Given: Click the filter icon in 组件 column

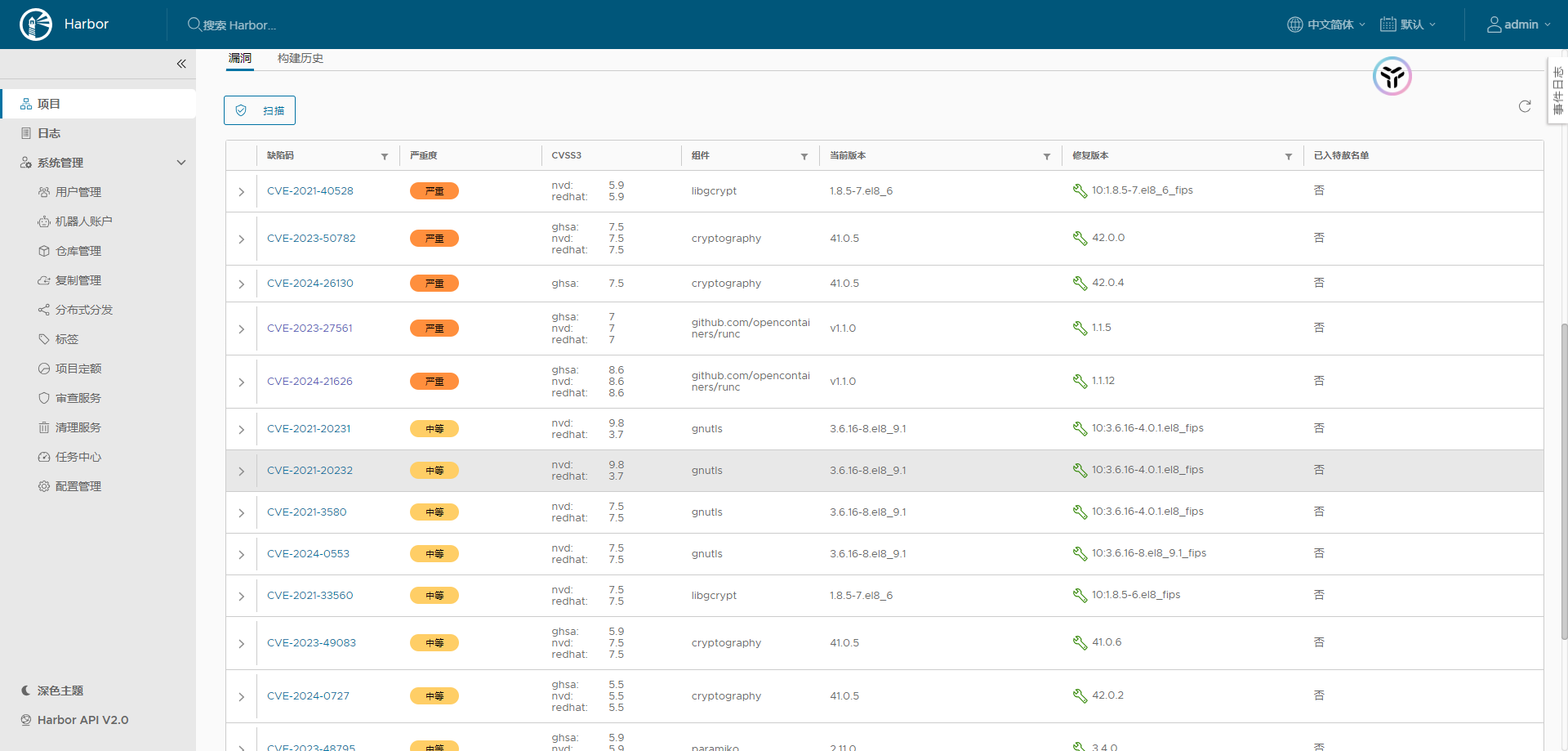Looking at the screenshot, I should point(804,156).
